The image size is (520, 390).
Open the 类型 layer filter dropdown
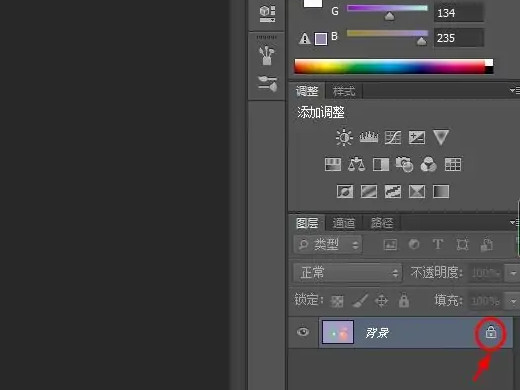click(328, 245)
